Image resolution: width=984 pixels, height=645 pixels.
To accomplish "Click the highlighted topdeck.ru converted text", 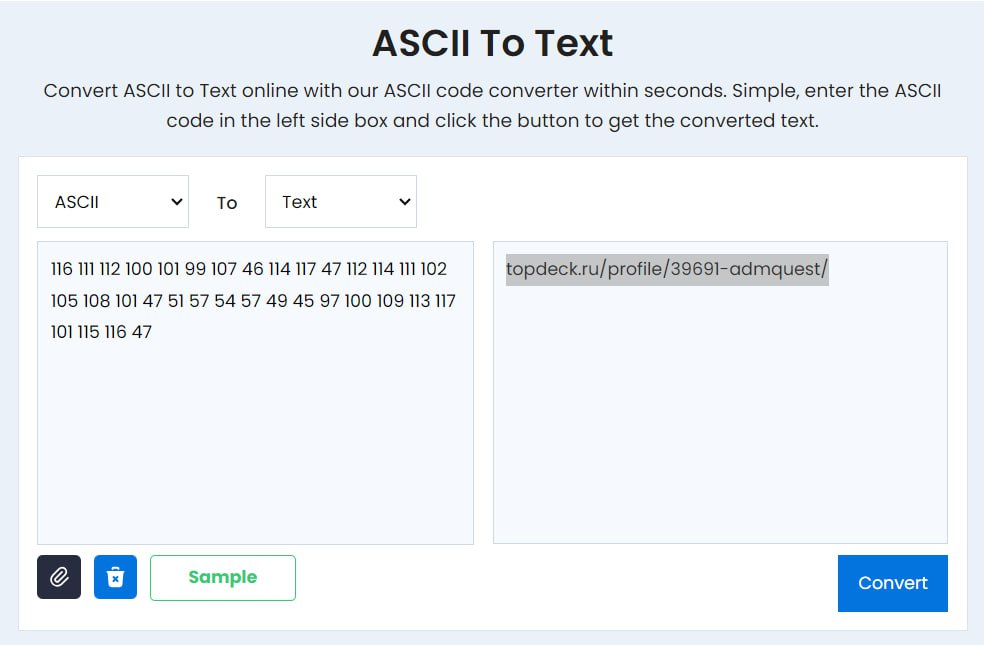I will tap(666, 270).
